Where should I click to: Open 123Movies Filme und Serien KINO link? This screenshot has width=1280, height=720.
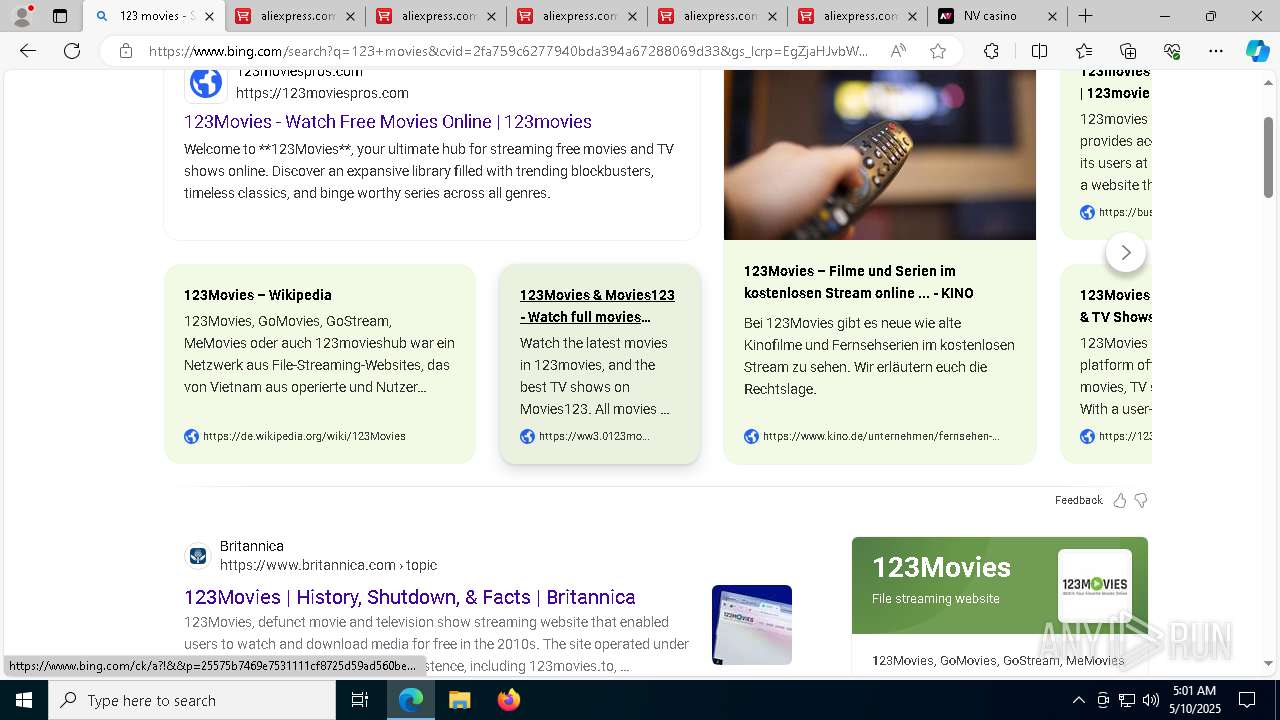(x=858, y=282)
